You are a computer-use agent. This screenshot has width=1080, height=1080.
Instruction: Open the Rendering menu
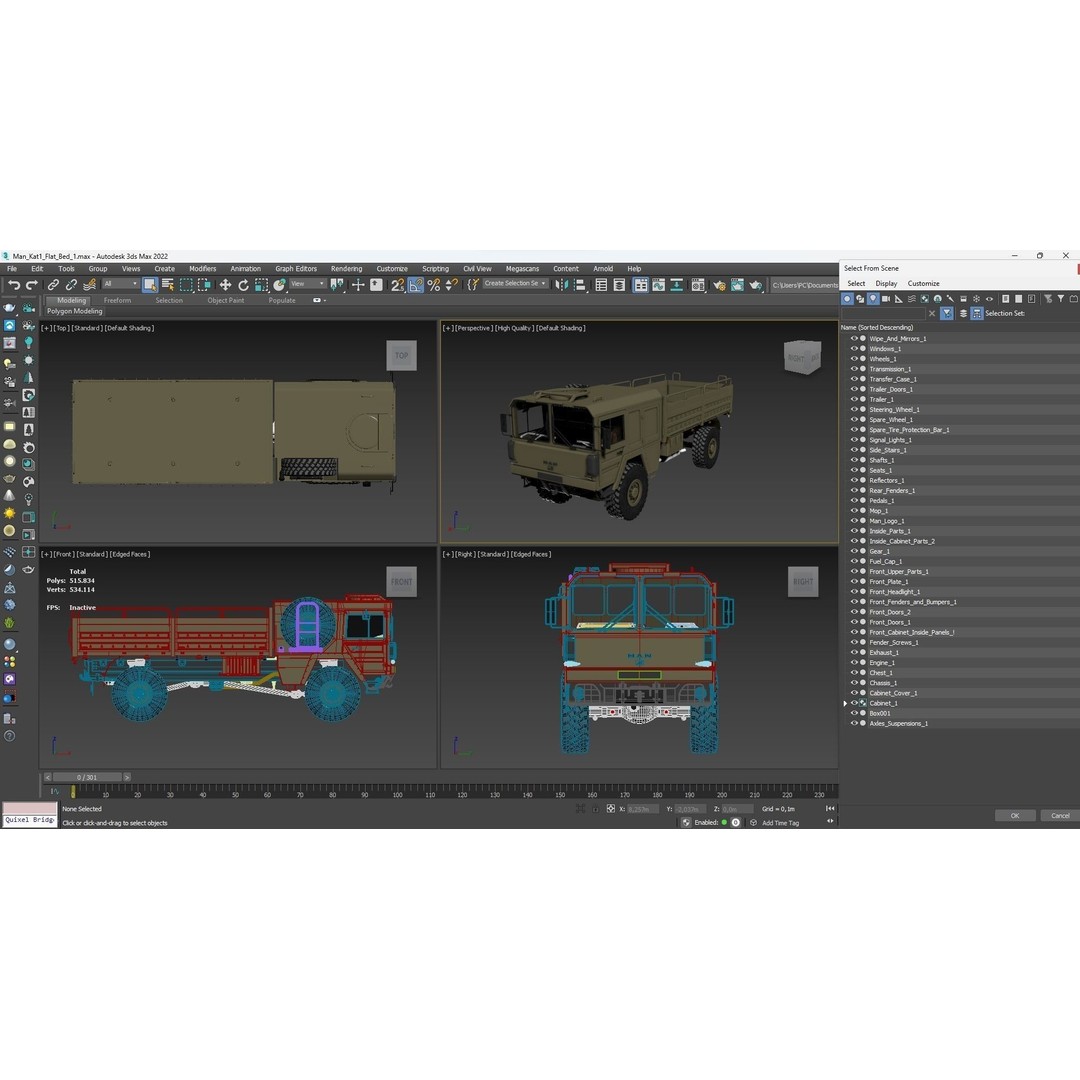pos(346,269)
